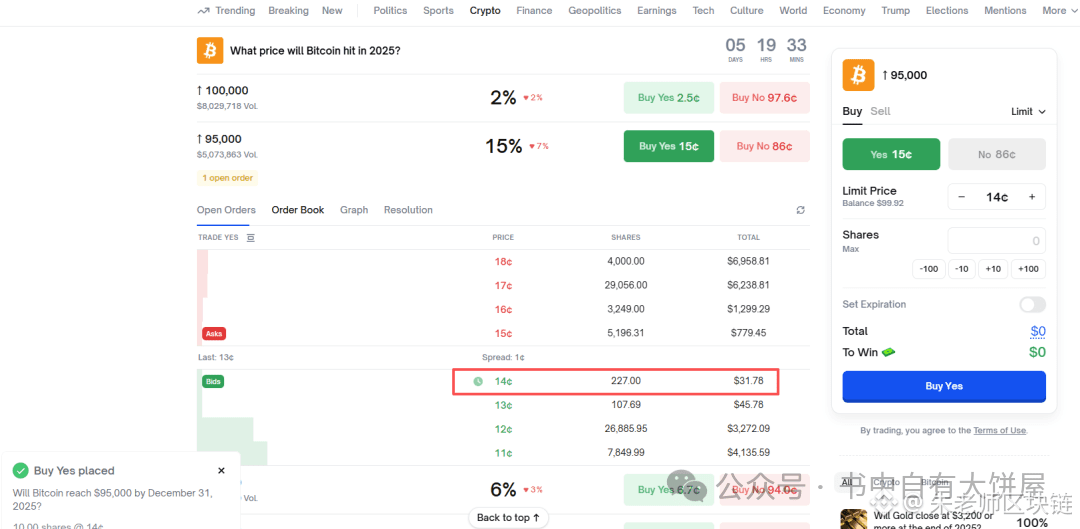Click the Shares input field
This screenshot has height=529, width=1080.
[997, 241]
